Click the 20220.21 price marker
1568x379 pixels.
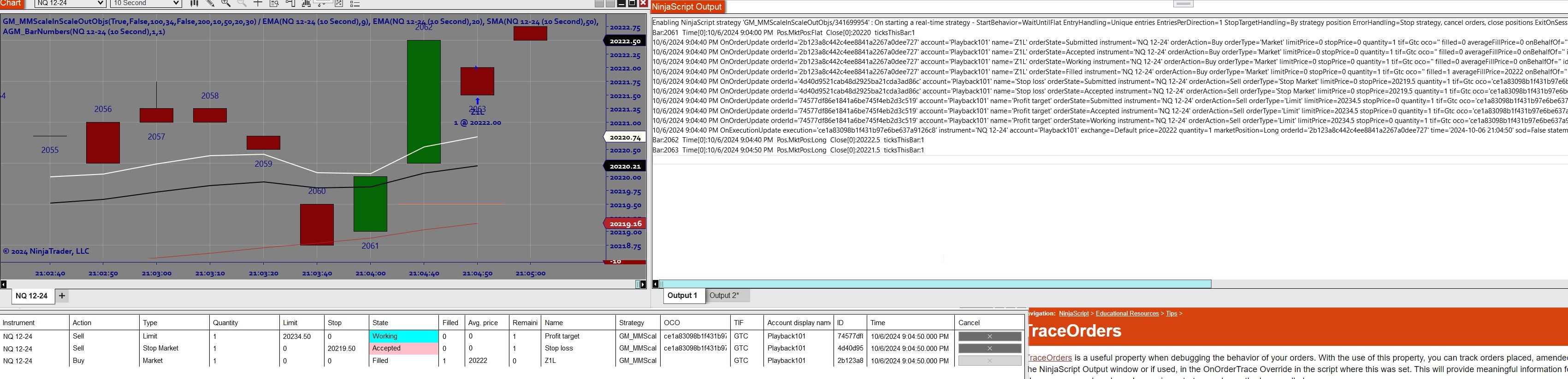[625, 166]
